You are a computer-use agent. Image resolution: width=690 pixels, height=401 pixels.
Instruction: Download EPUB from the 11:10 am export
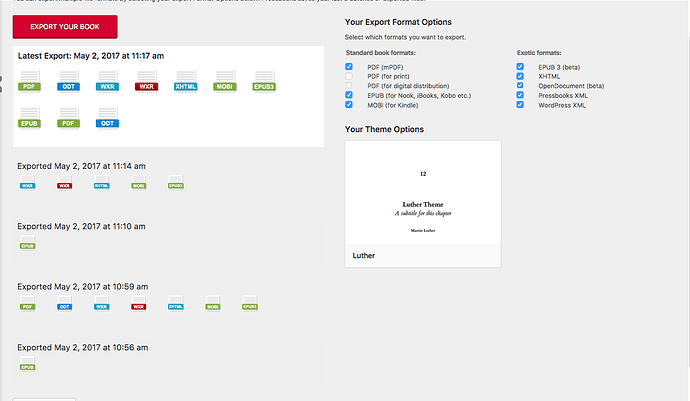pyautogui.click(x=27, y=243)
